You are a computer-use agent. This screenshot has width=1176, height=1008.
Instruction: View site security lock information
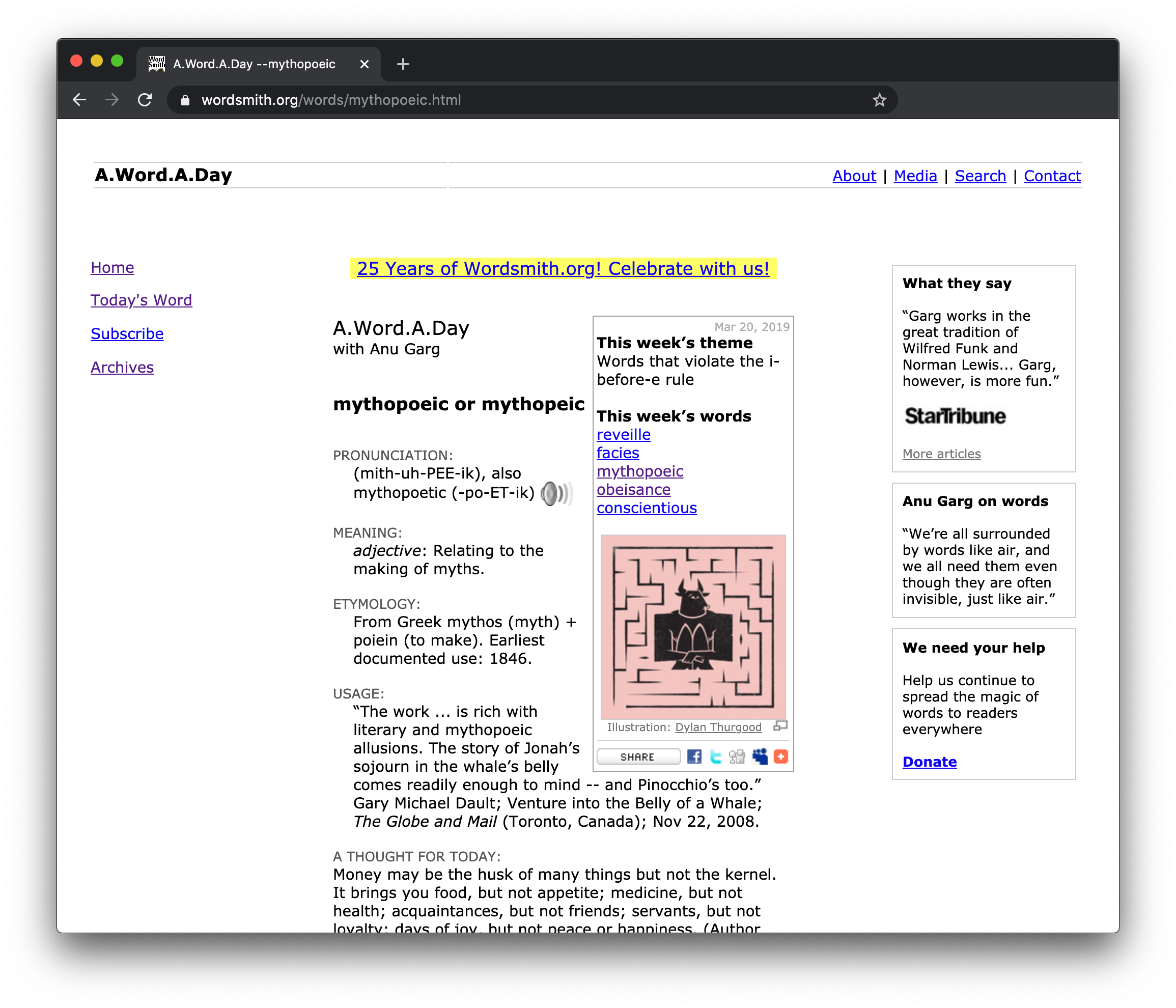185,100
